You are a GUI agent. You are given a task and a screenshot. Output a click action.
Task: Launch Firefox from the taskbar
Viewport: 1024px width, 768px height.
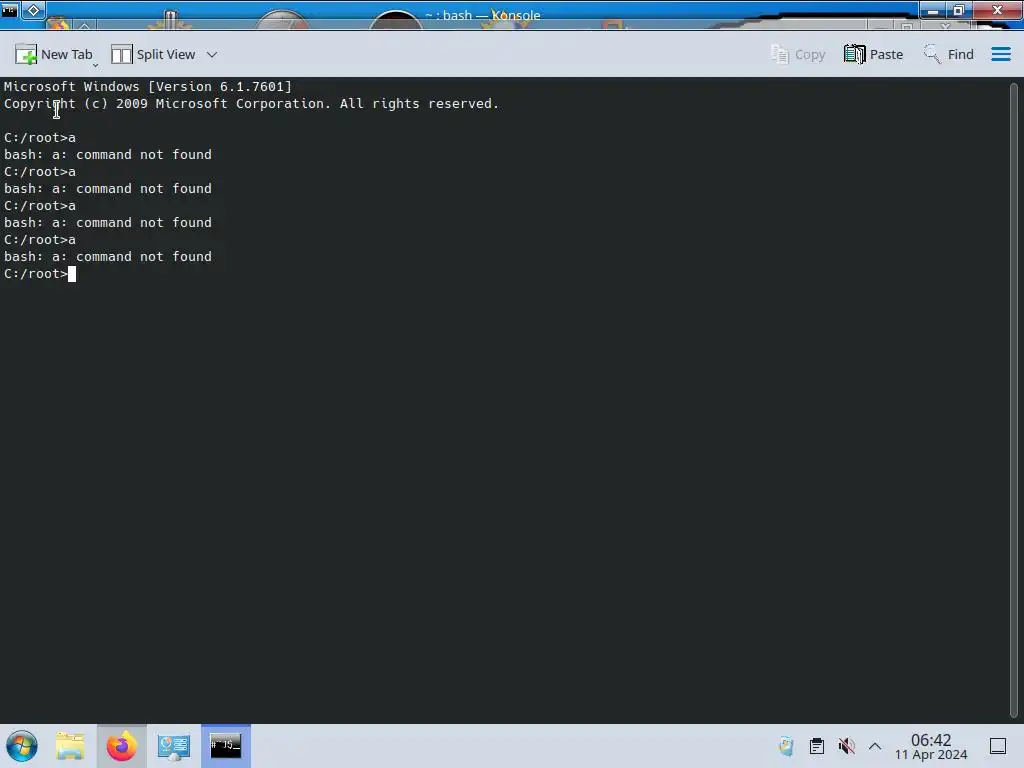point(121,746)
